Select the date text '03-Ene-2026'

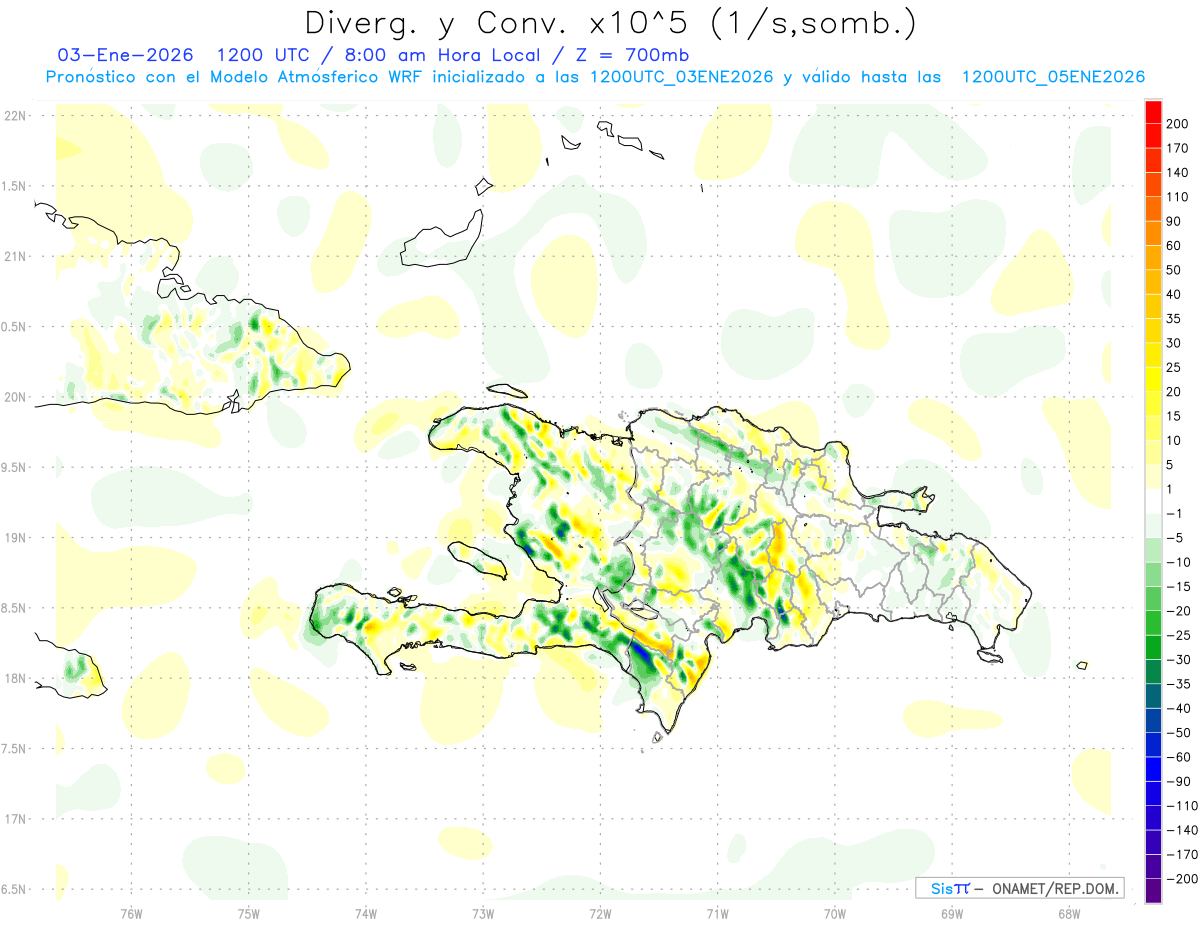click(125, 55)
